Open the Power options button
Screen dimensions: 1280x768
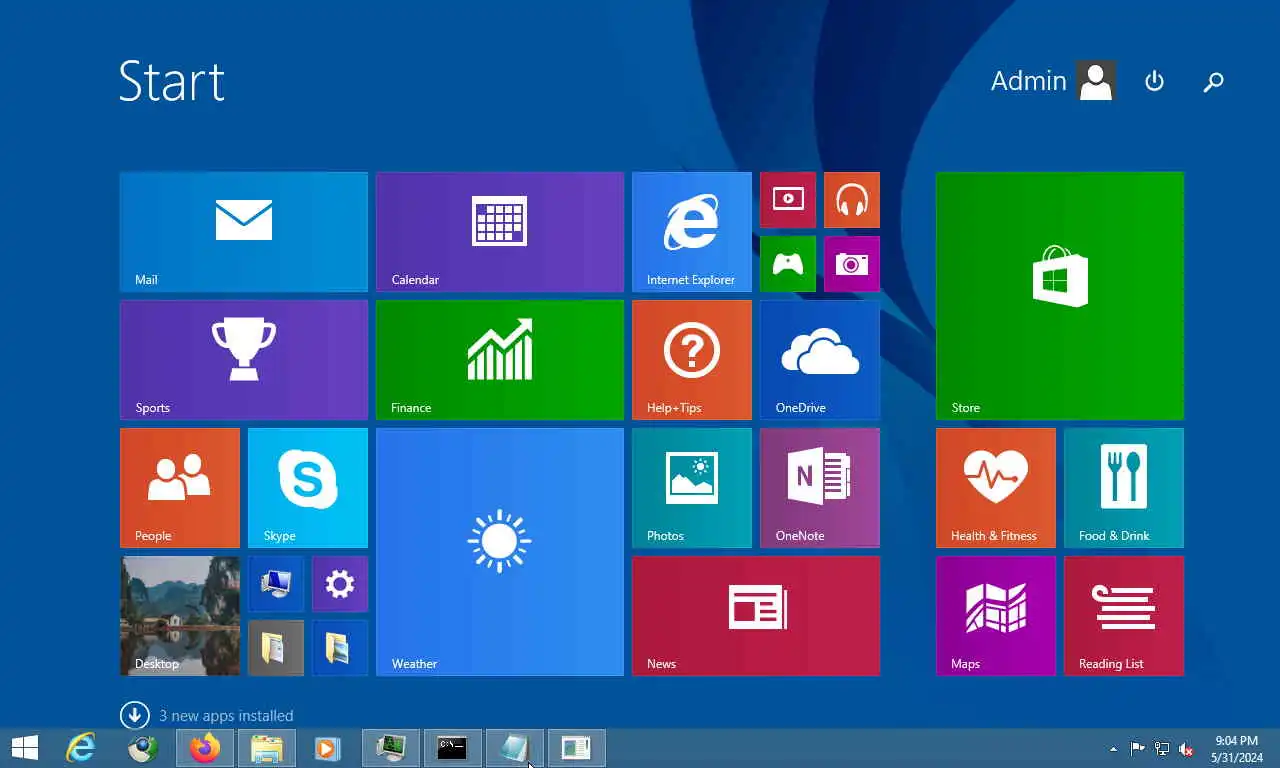[1154, 81]
